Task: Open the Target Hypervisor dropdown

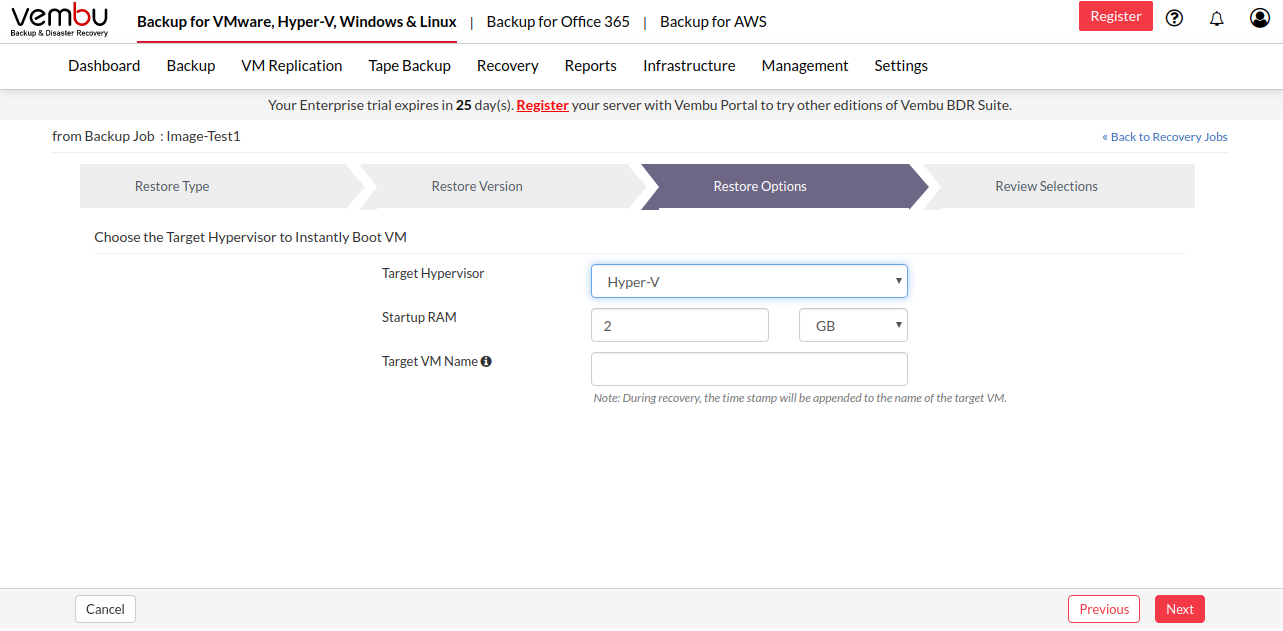Action: tap(749, 281)
